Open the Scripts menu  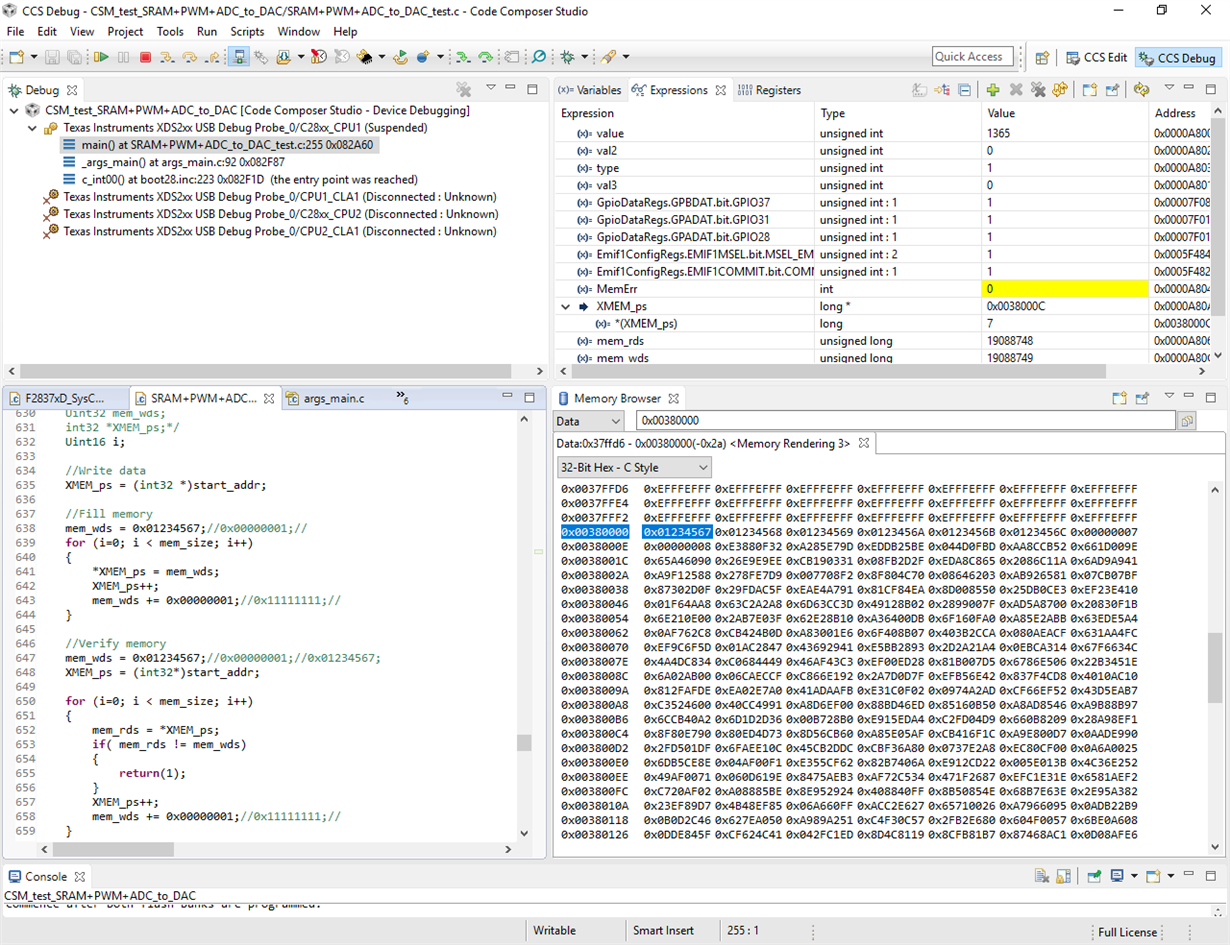[x=247, y=31]
